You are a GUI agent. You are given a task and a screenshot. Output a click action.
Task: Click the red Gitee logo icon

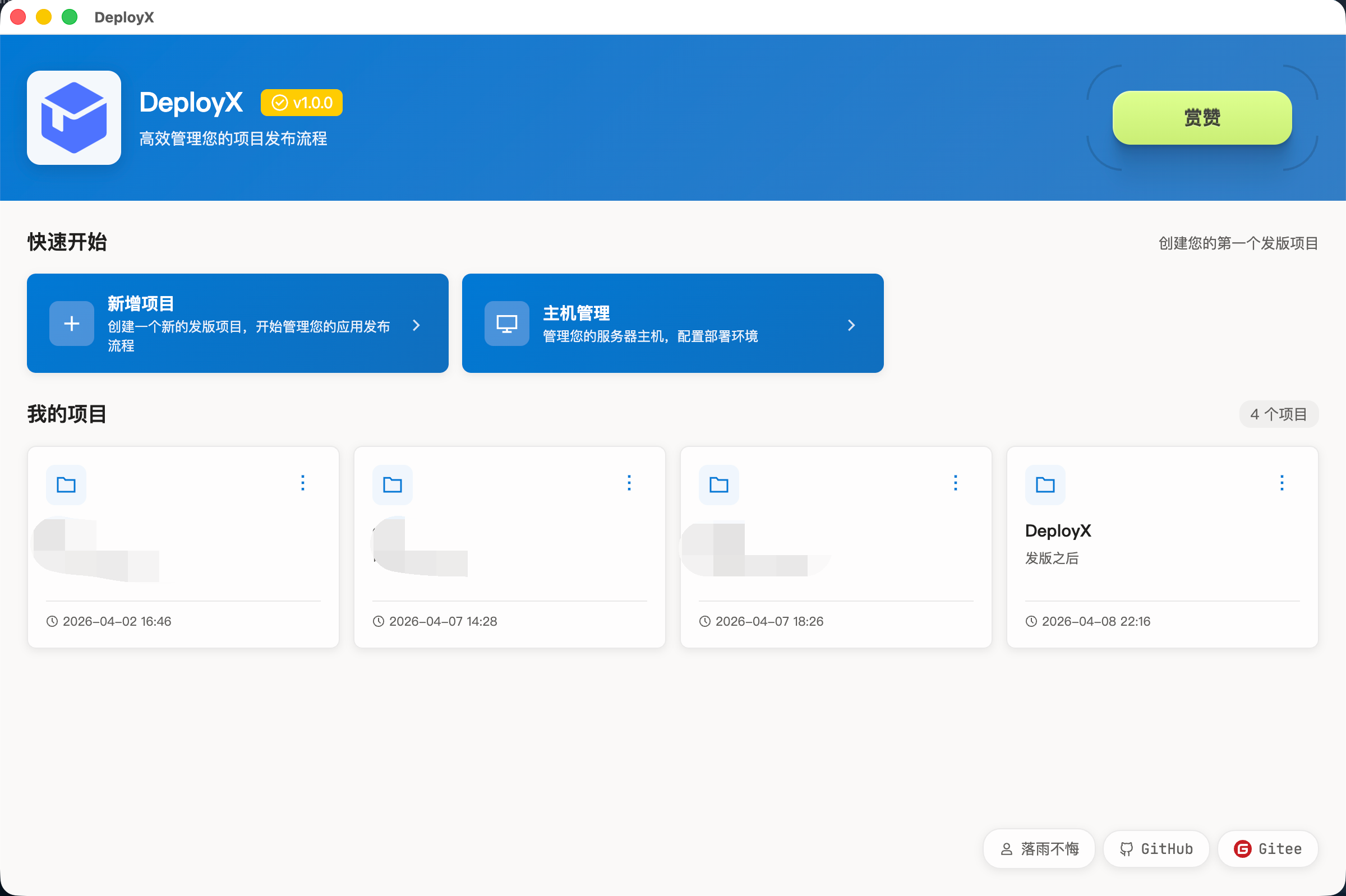coord(1243,849)
